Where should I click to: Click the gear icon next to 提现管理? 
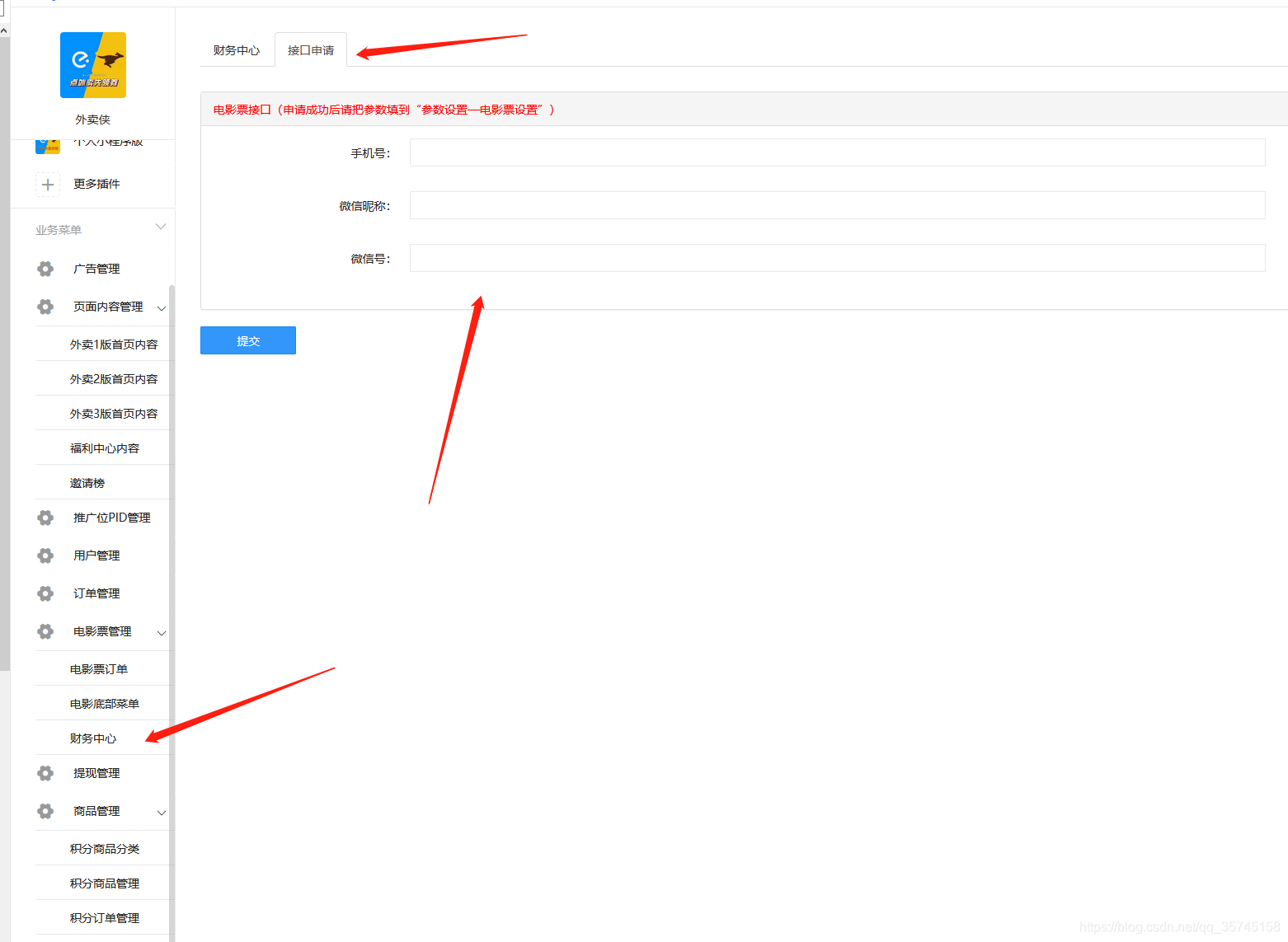tap(45, 773)
